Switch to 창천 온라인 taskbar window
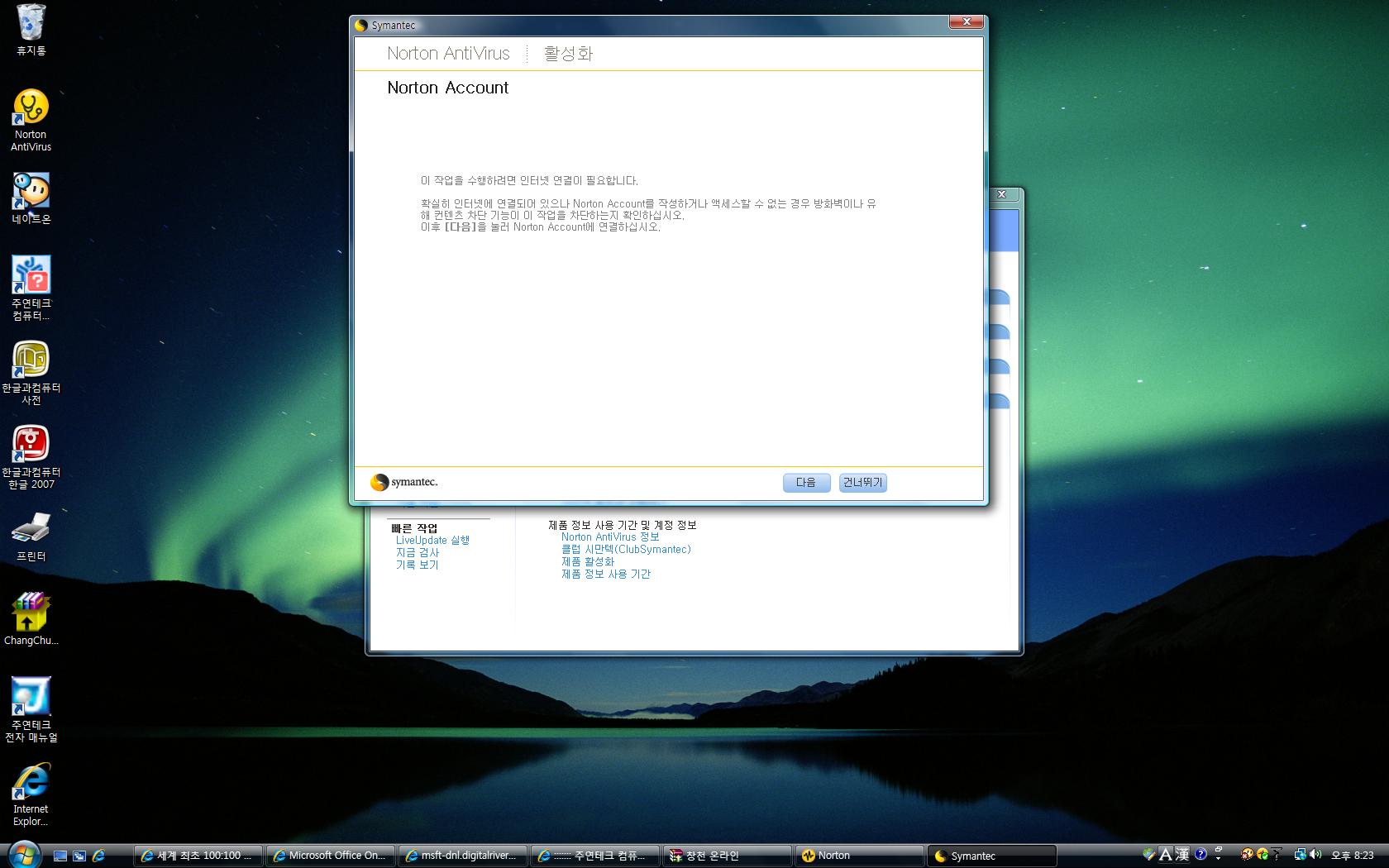 (x=727, y=856)
